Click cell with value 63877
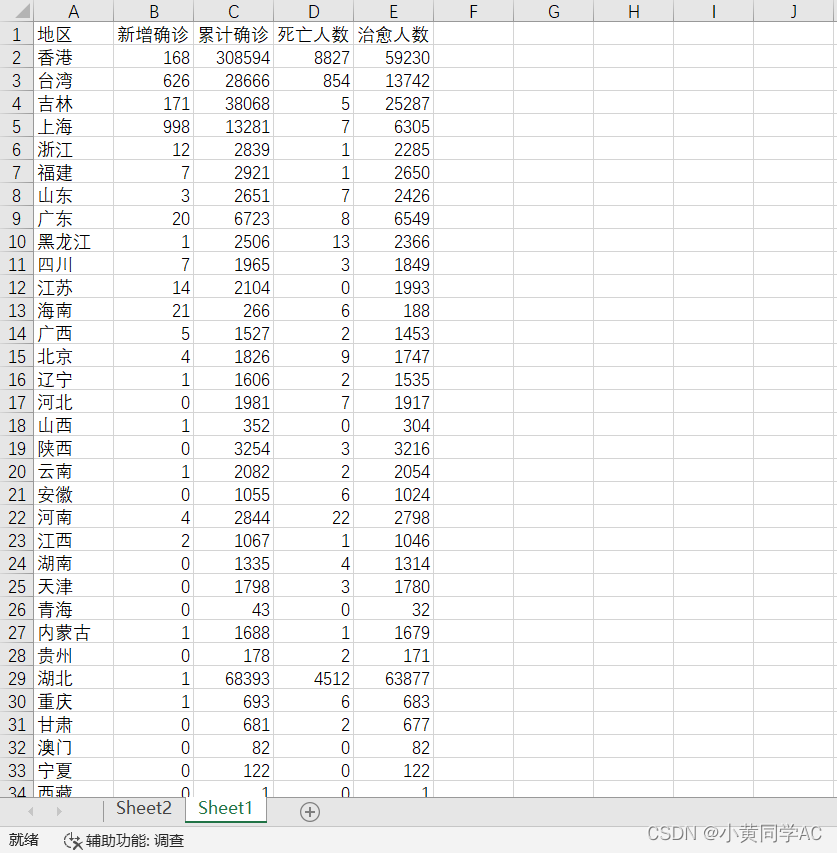Viewport: 837px width, 853px height. (x=393, y=678)
